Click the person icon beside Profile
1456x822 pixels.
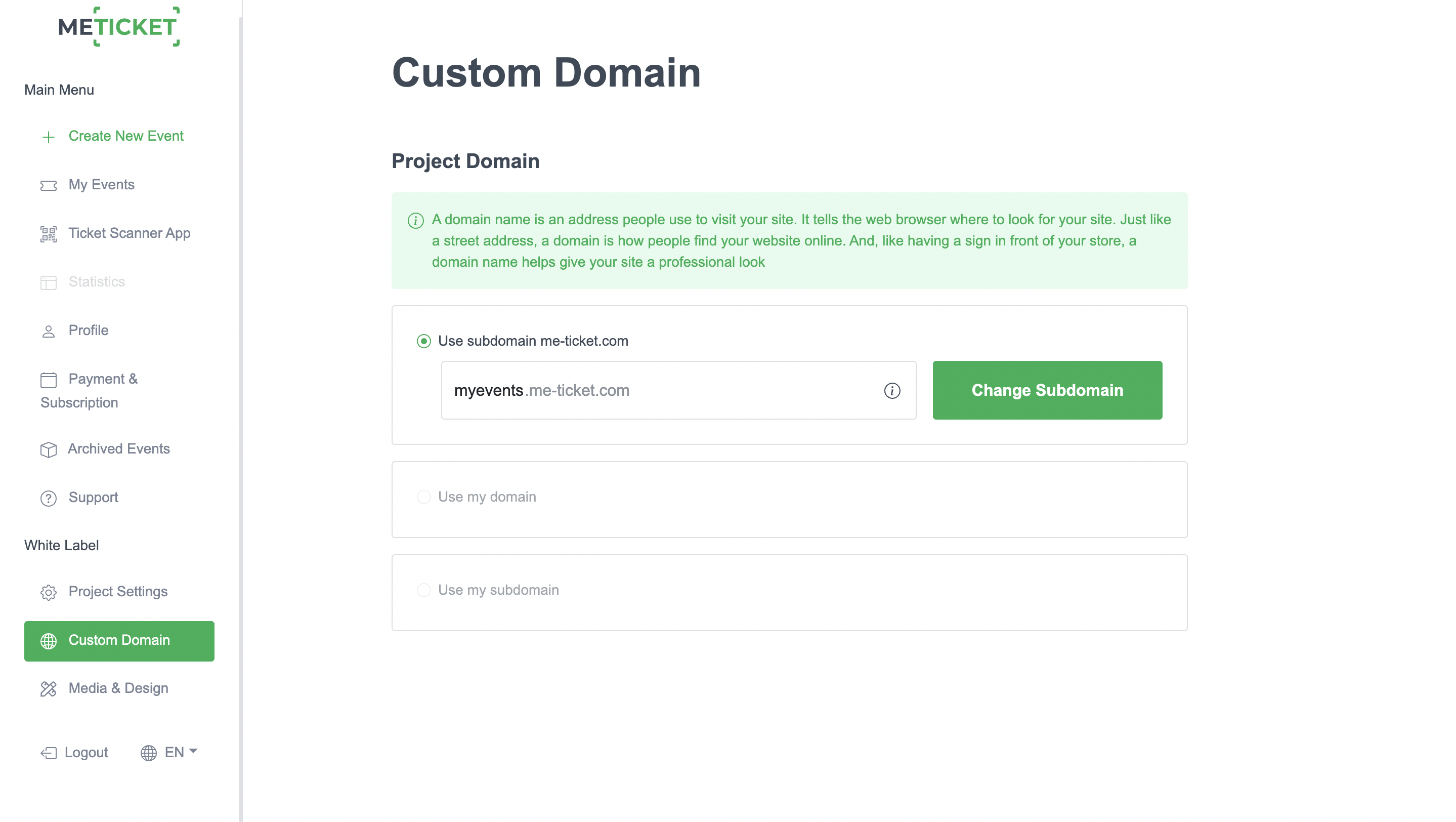pyautogui.click(x=49, y=332)
